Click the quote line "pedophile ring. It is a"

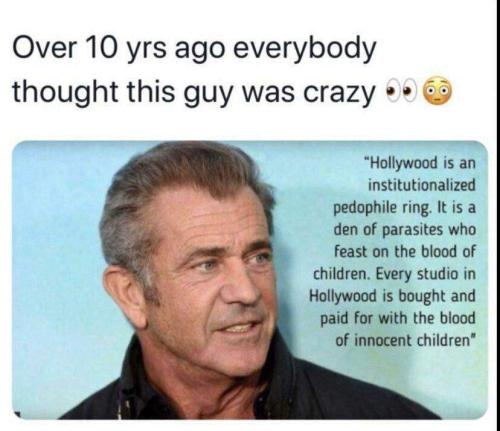[x=404, y=208]
